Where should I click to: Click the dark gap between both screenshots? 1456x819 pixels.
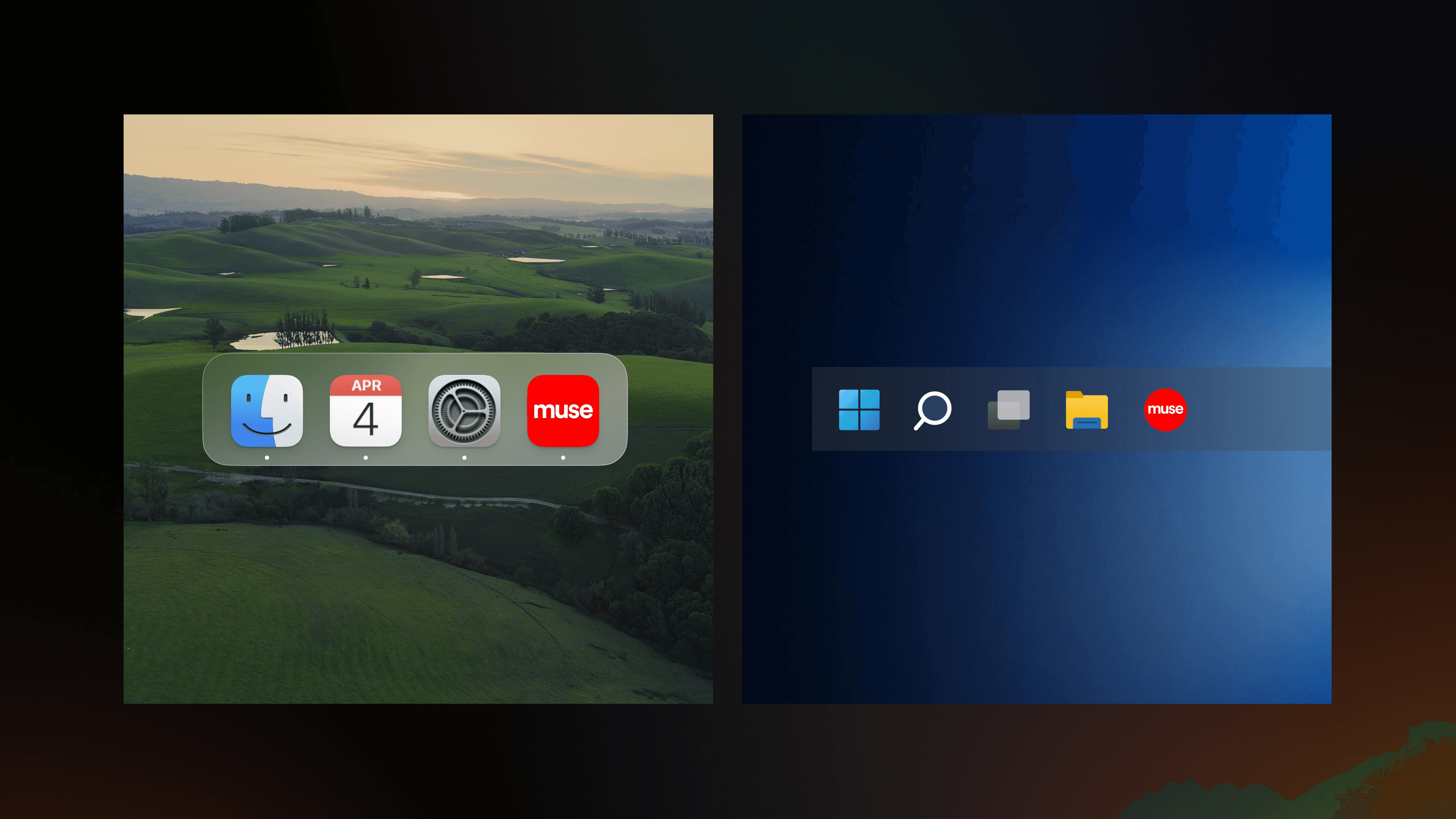coord(728,410)
